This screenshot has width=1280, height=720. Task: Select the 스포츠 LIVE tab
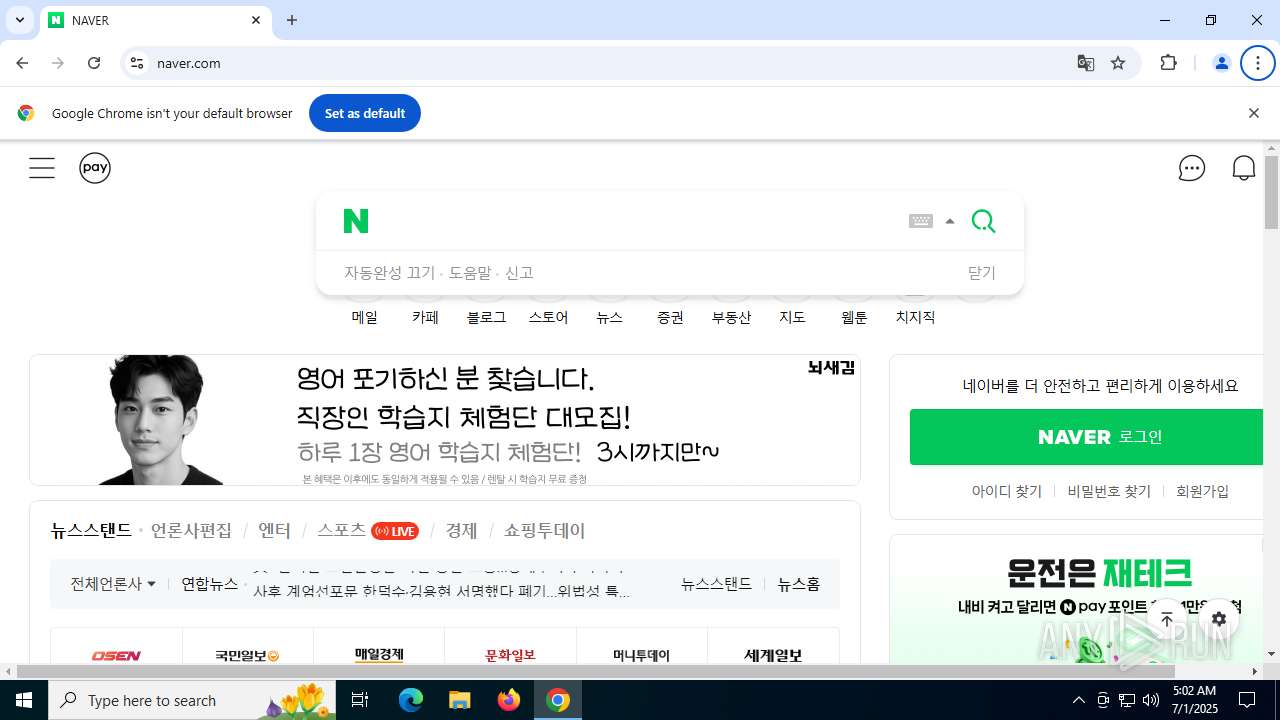click(x=367, y=530)
